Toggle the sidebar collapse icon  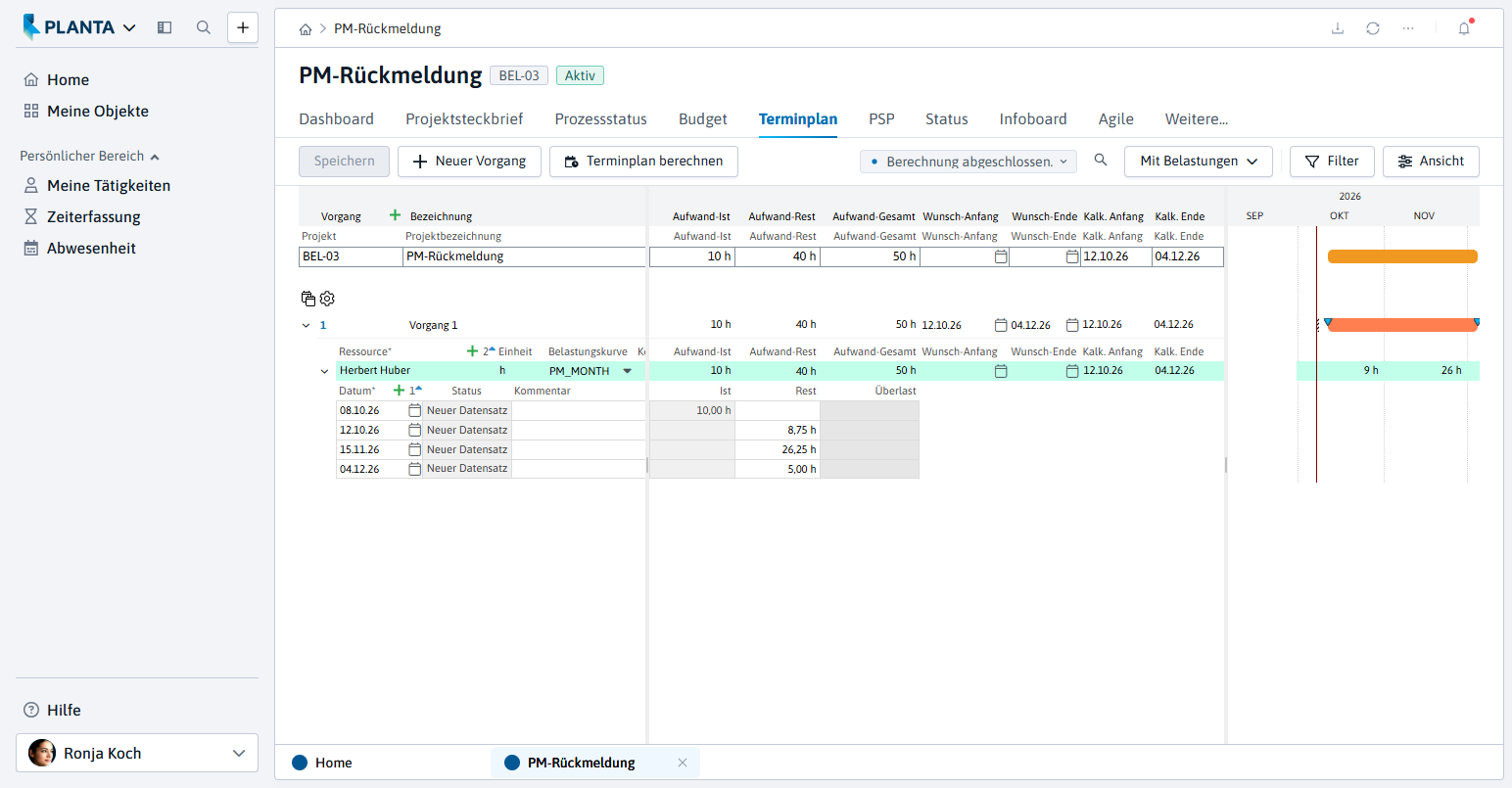165,27
